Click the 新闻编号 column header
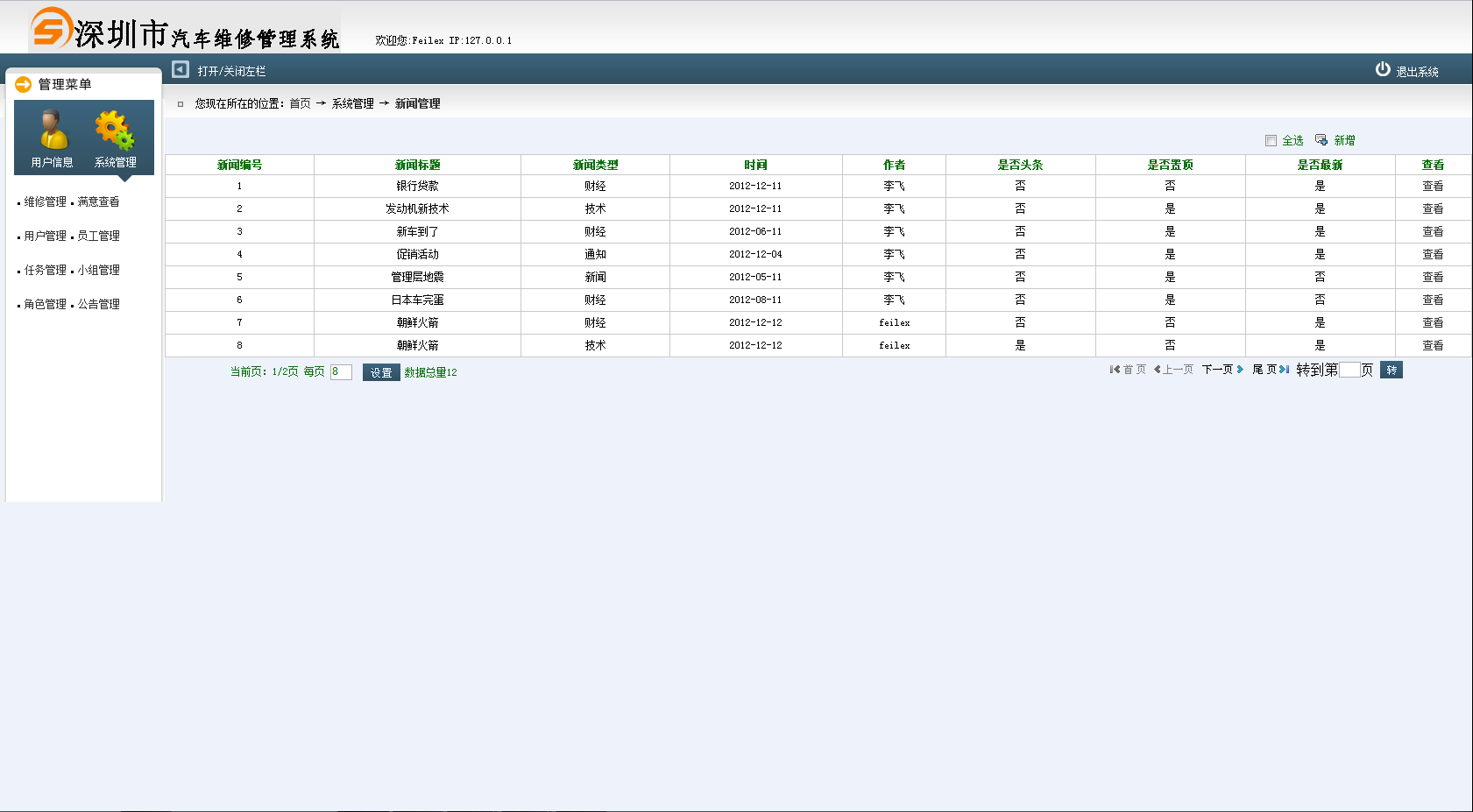 click(x=239, y=165)
